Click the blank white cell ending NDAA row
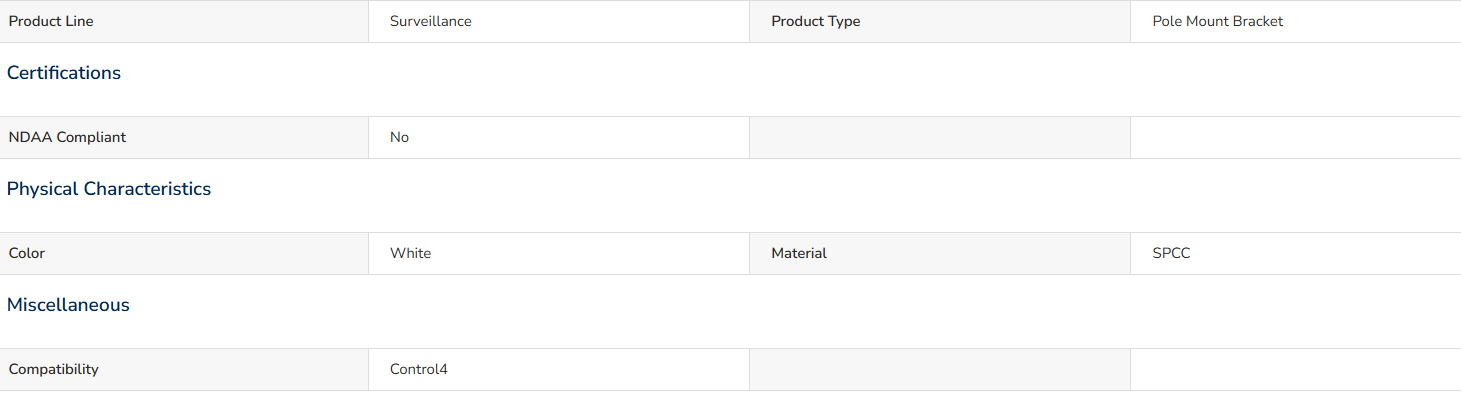This screenshot has width=1461, height=394. pyautogui.click(x=1296, y=137)
